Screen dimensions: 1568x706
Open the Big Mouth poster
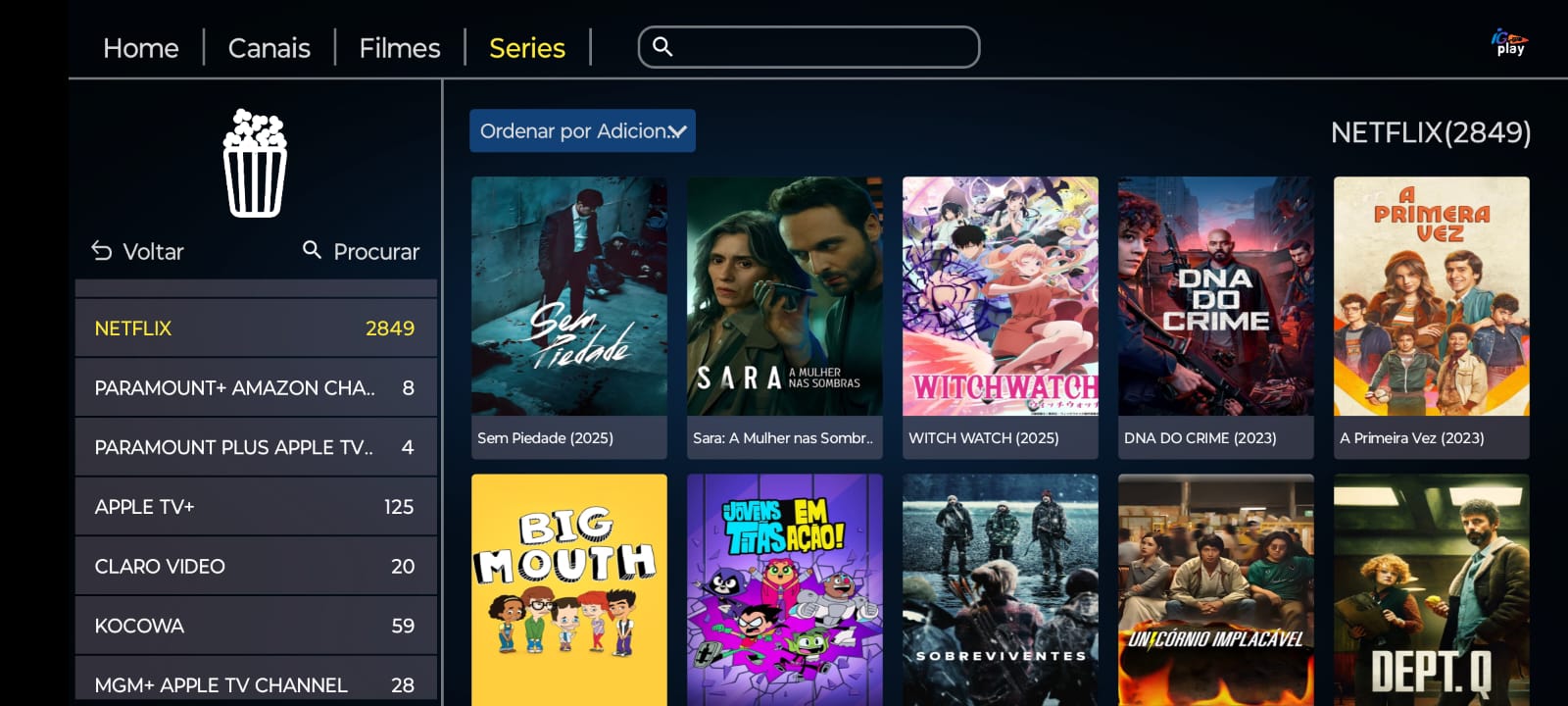(x=569, y=590)
